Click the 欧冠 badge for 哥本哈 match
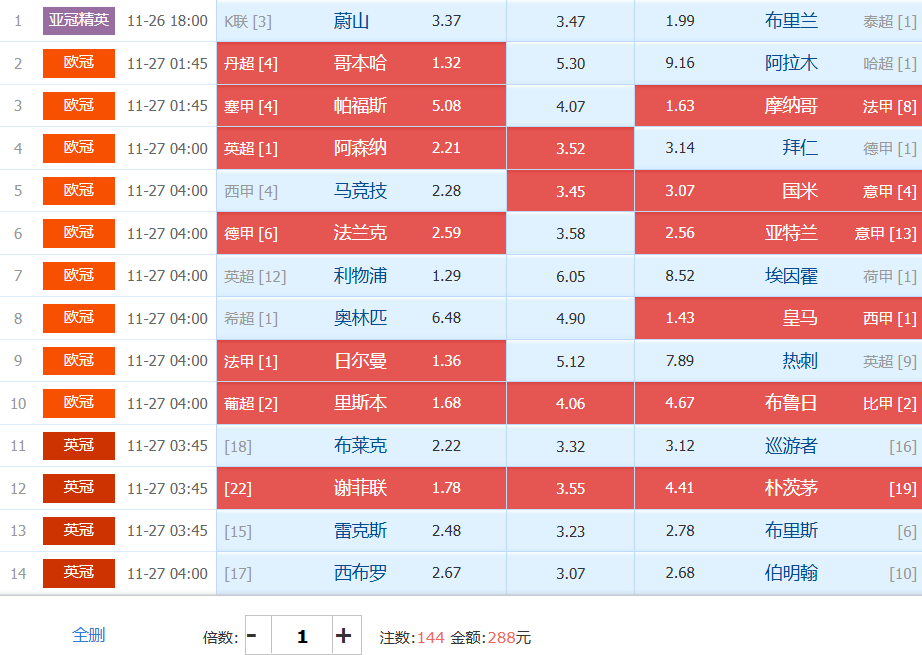 (79, 63)
